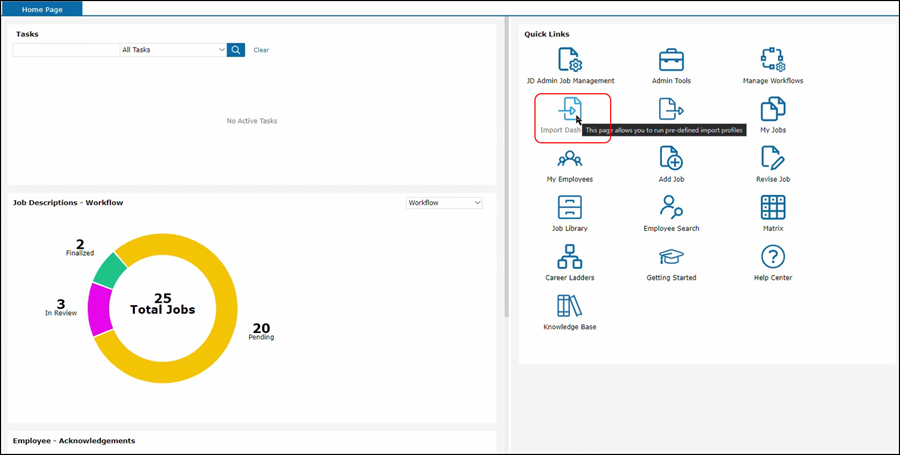The image size is (900, 455).
Task: Open the Import Dashboard icon
Action: tap(570, 110)
